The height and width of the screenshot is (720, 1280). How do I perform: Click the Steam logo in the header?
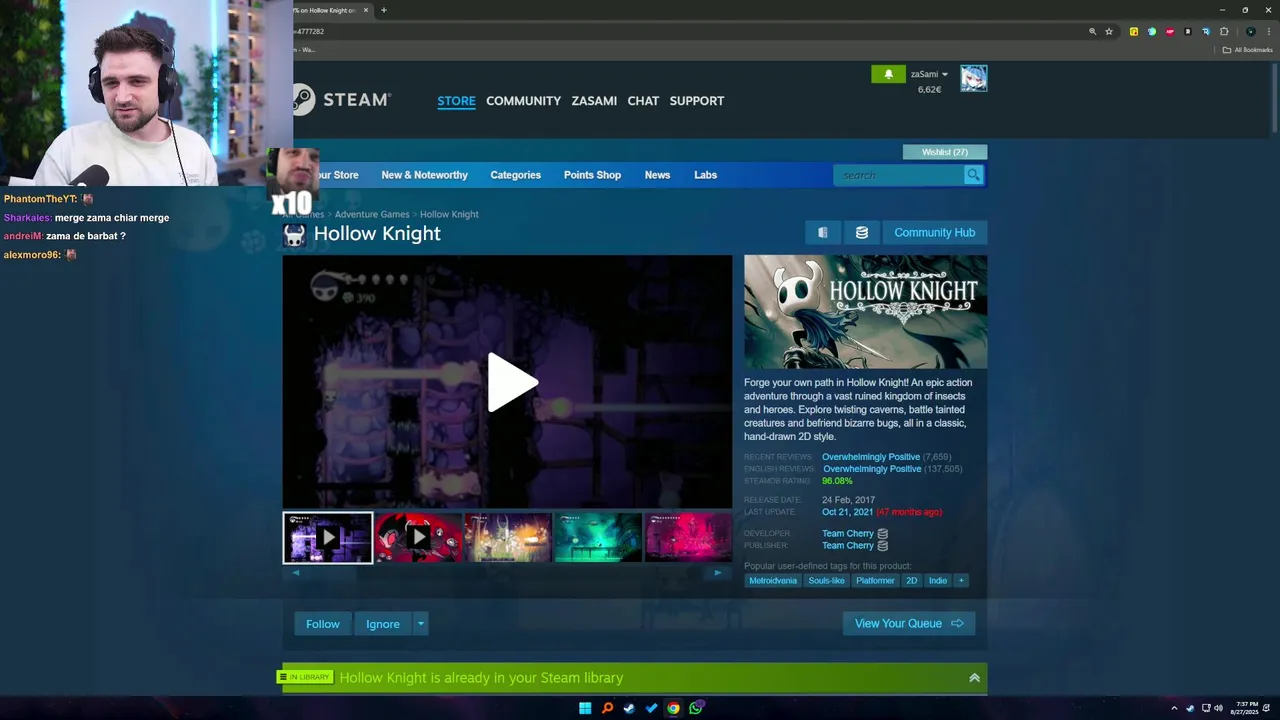pos(343,100)
